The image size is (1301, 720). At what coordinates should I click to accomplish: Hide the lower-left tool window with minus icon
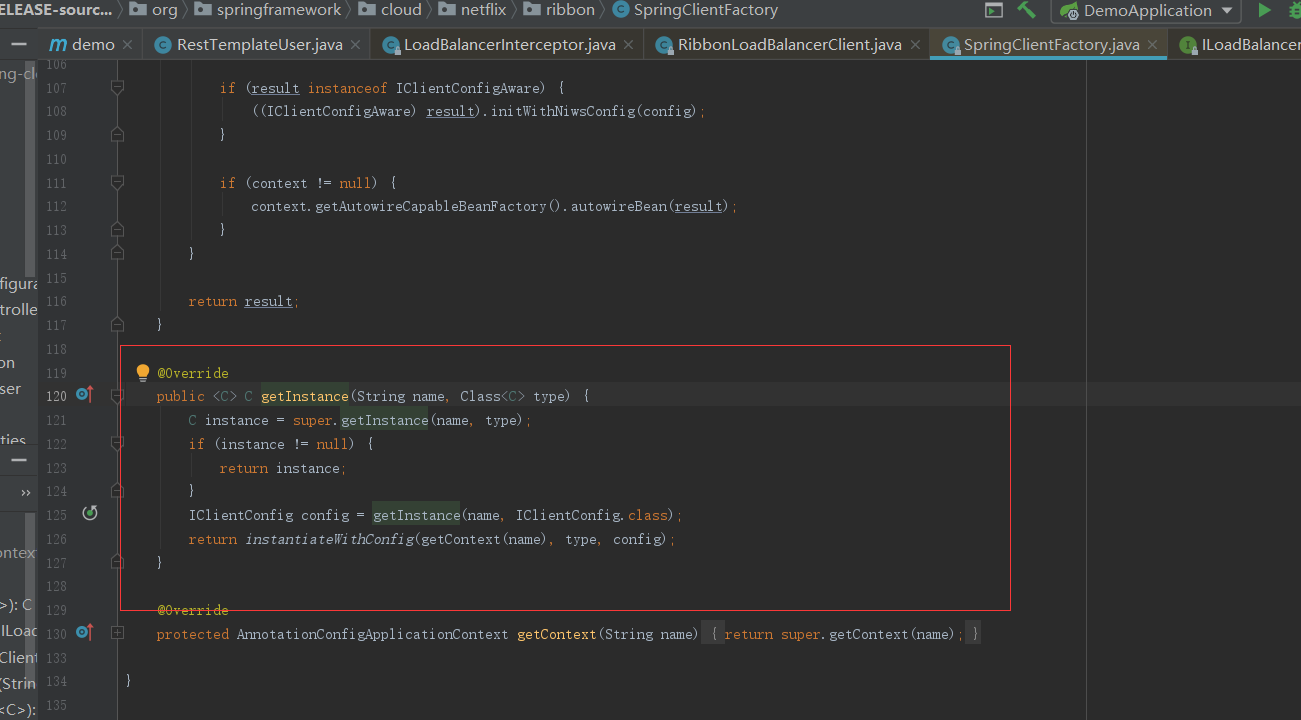pos(18,460)
